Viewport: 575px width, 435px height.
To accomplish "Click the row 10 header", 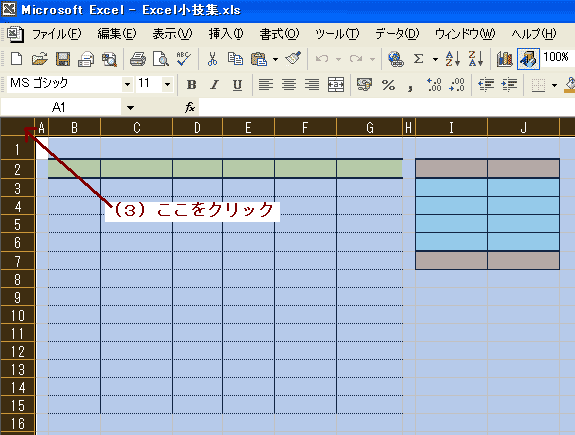I will point(17,315).
